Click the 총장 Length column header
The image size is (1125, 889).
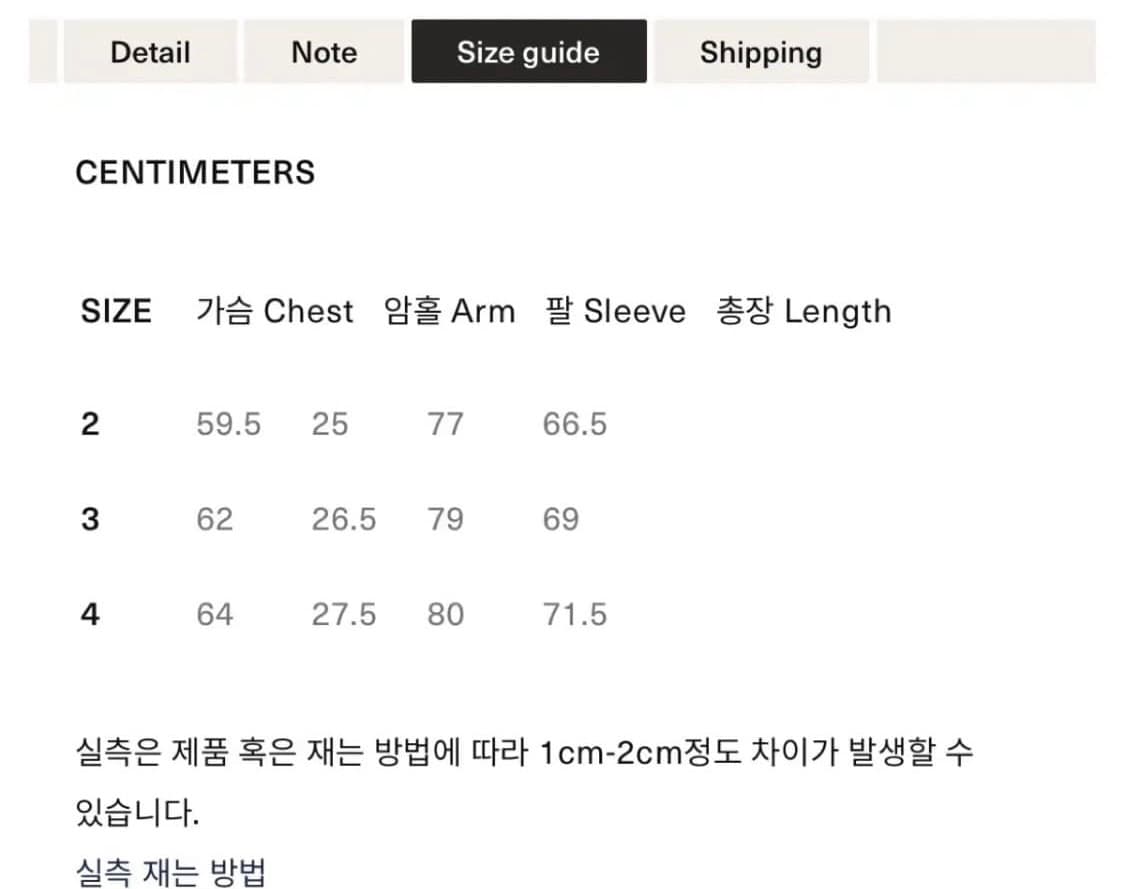tap(803, 311)
